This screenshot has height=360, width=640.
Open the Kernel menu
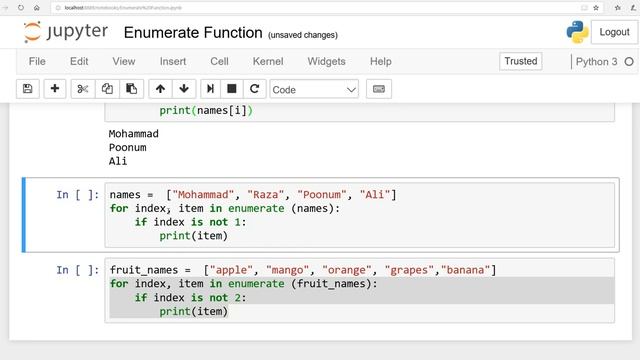pyautogui.click(x=268, y=61)
